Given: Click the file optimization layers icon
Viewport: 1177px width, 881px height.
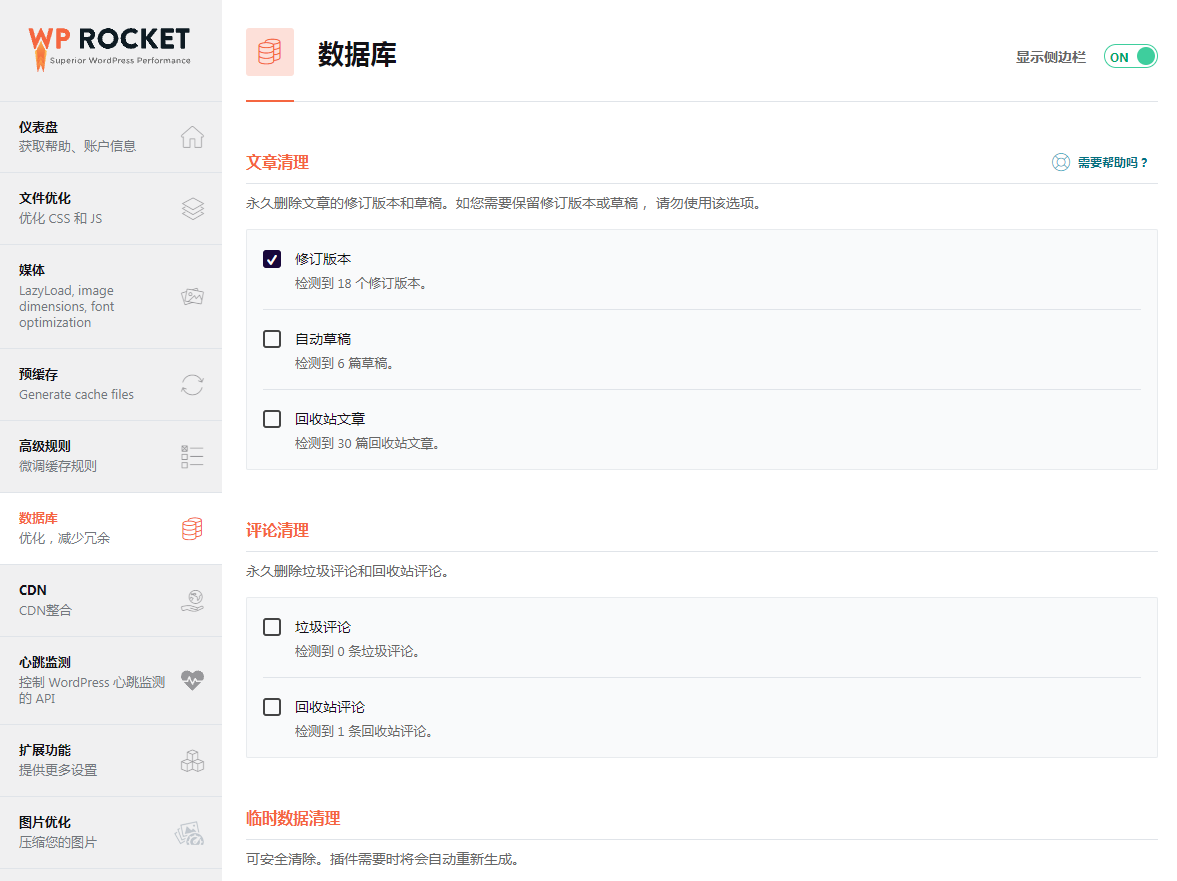Looking at the screenshot, I should [192, 208].
